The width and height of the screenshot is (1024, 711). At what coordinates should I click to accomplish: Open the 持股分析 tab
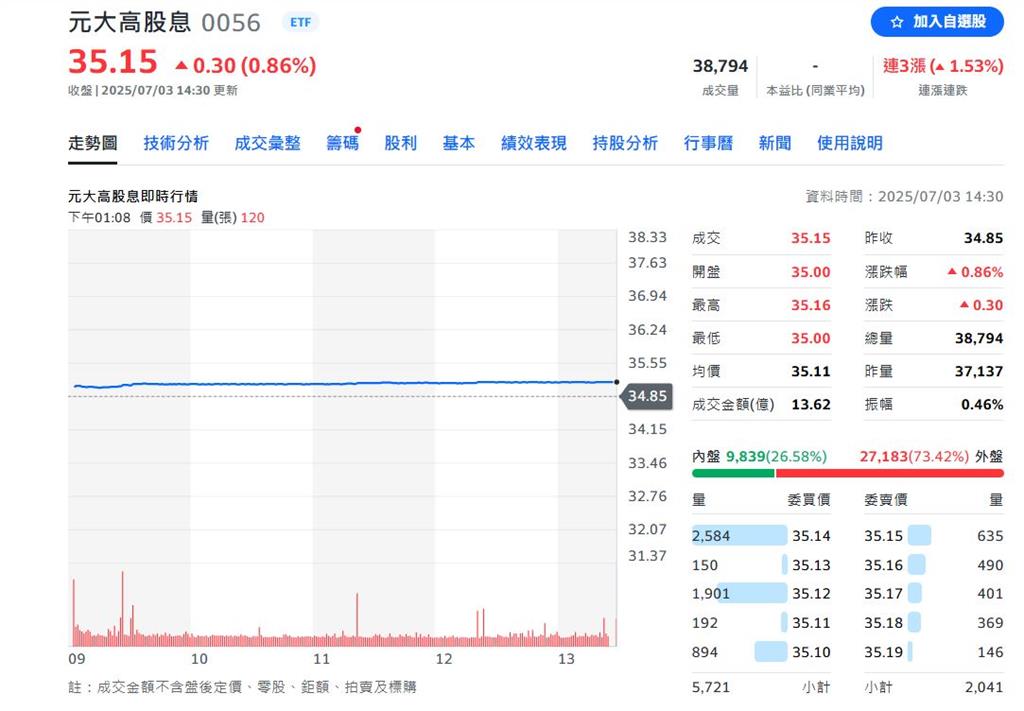(625, 143)
